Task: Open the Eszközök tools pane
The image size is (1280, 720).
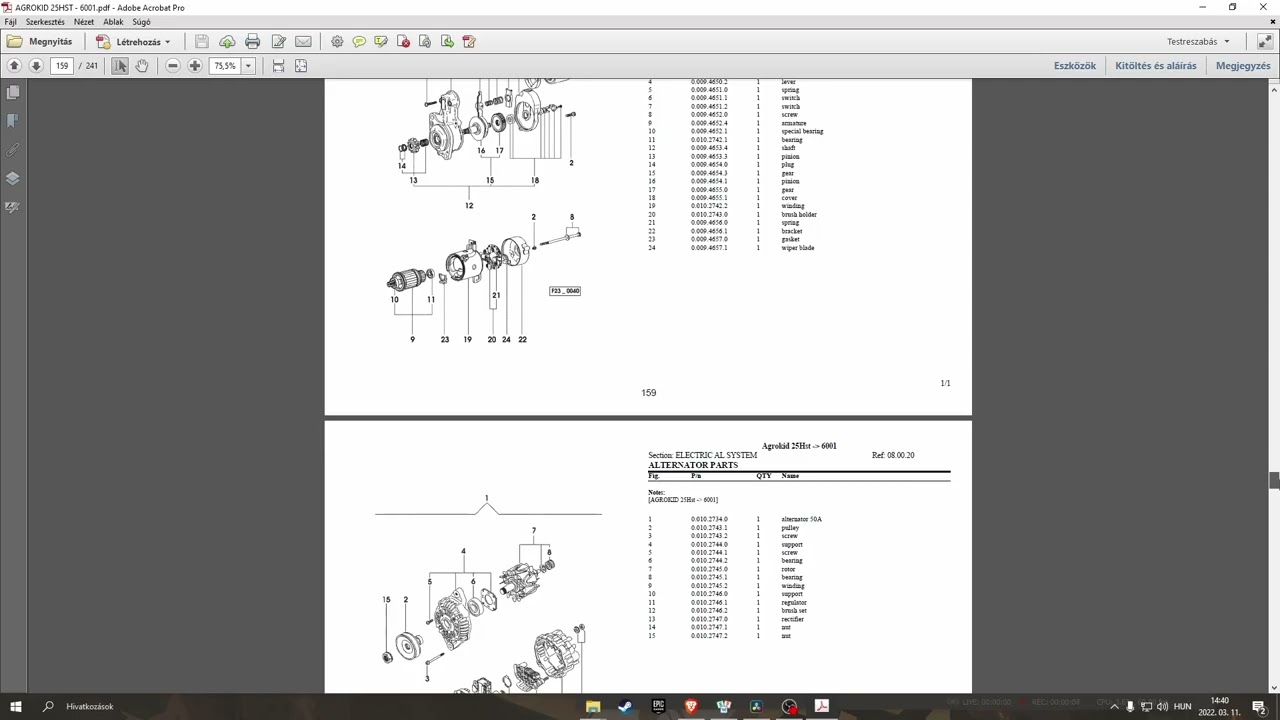Action: click(x=1075, y=66)
